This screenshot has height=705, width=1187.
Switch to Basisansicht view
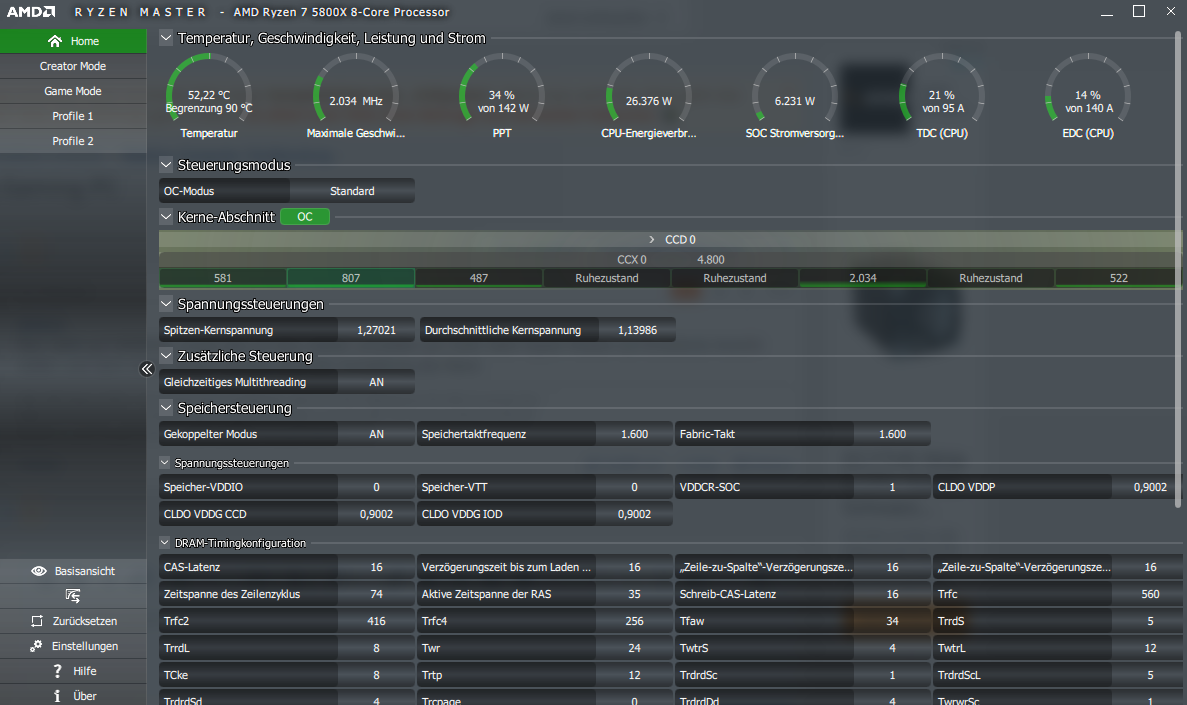click(x=73, y=571)
